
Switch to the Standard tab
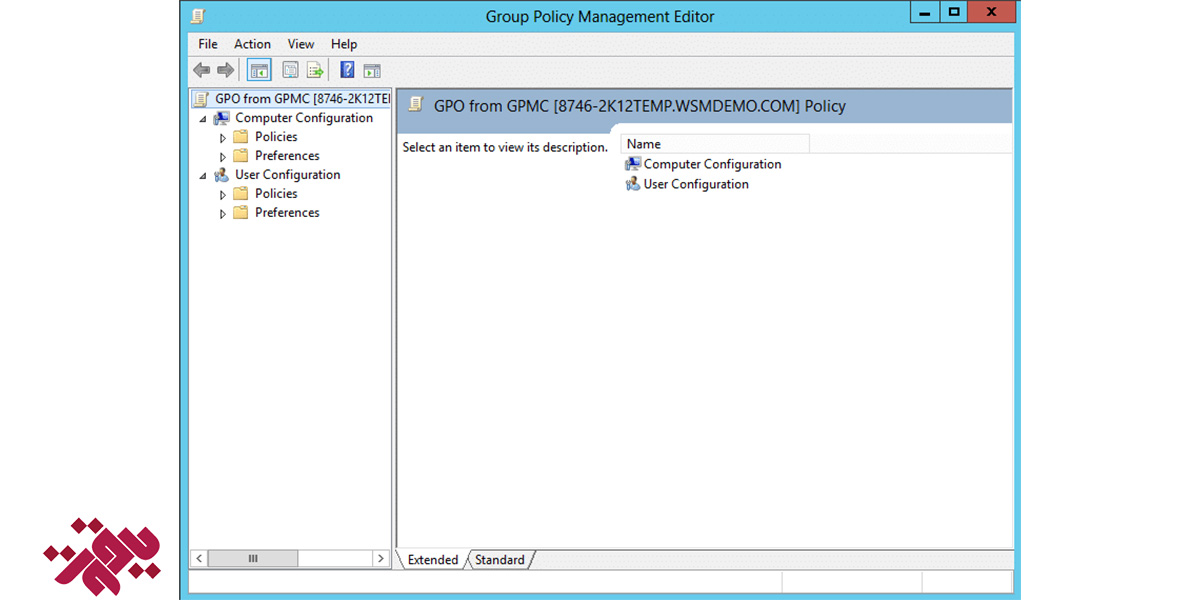[x=499, y=560]
